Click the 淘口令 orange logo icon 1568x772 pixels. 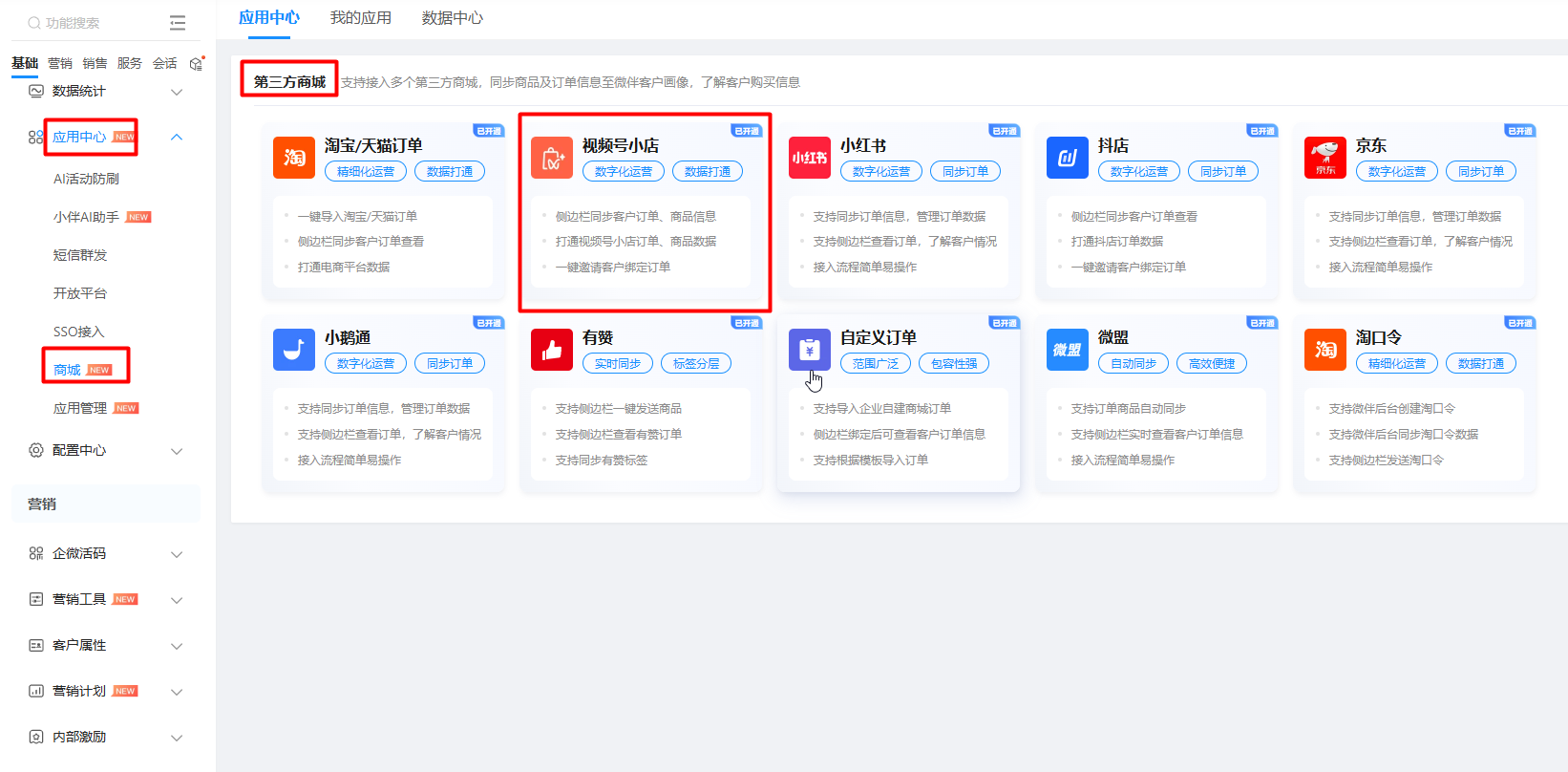pos(1325,350)
